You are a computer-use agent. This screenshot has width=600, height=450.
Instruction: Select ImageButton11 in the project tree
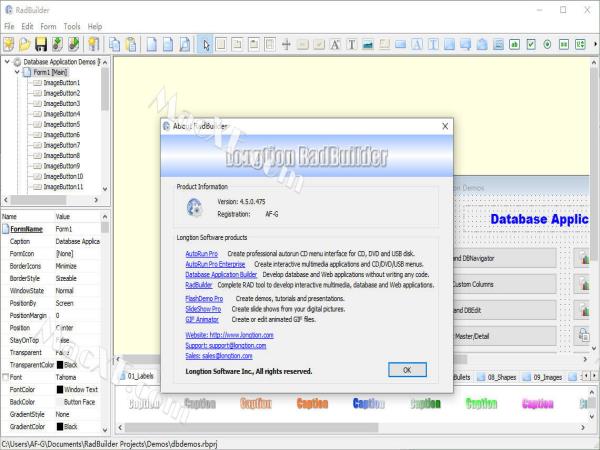pos(63,187)
